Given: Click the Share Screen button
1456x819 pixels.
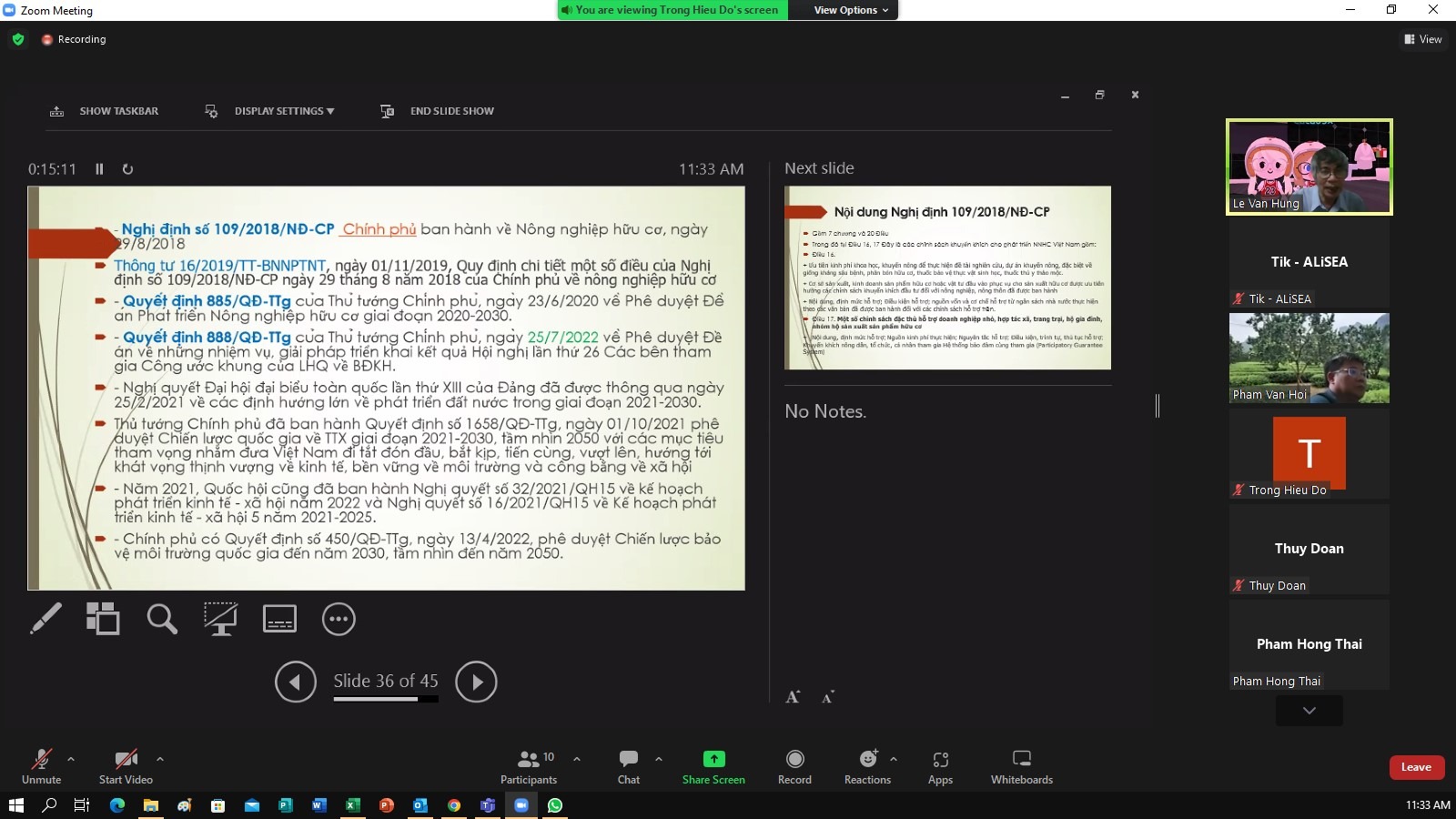Looking at the screenshot, I should coord(713,766).
